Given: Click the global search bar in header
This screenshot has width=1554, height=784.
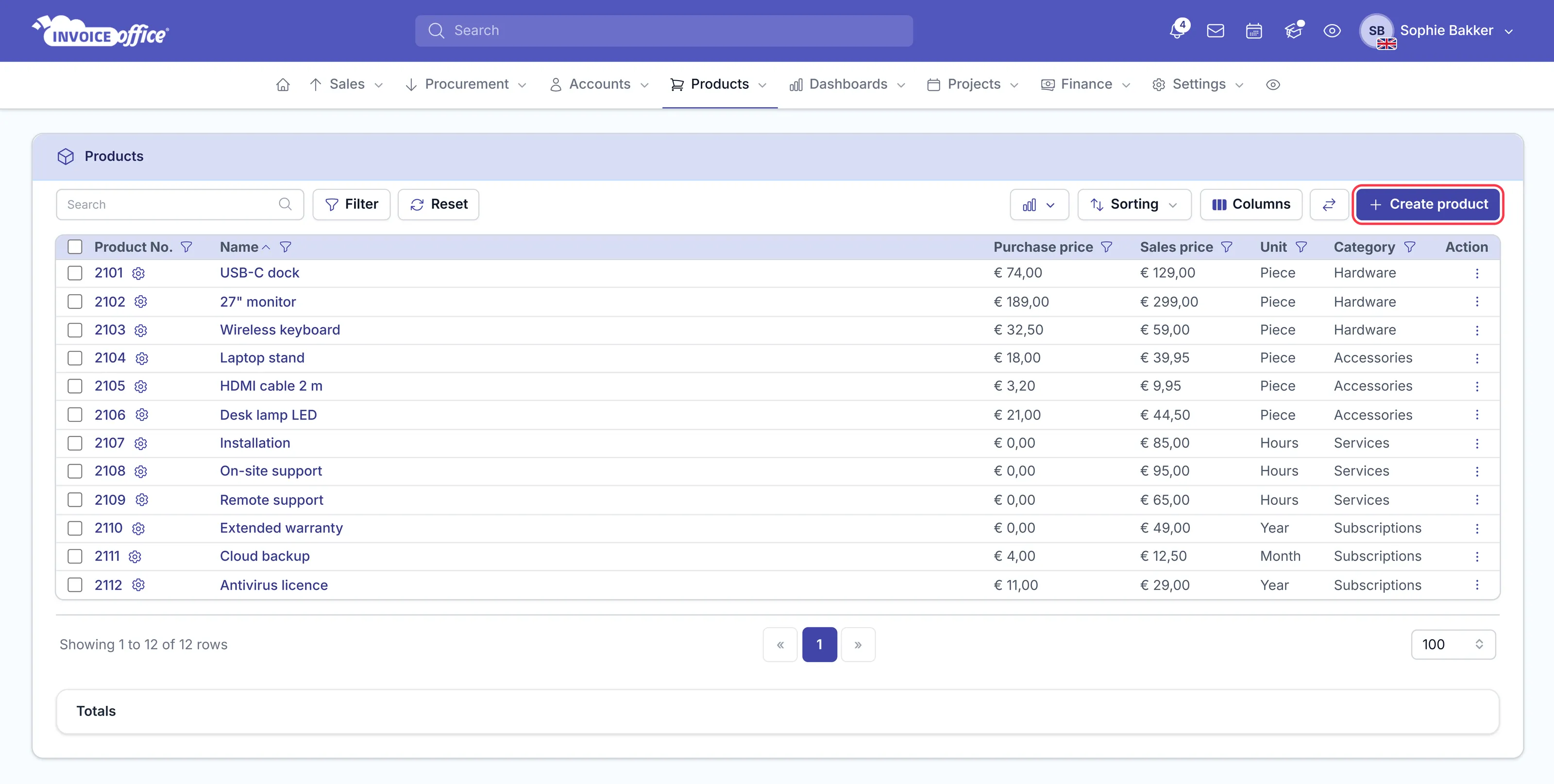Looking at the screenshot, I should click(663, 31).
